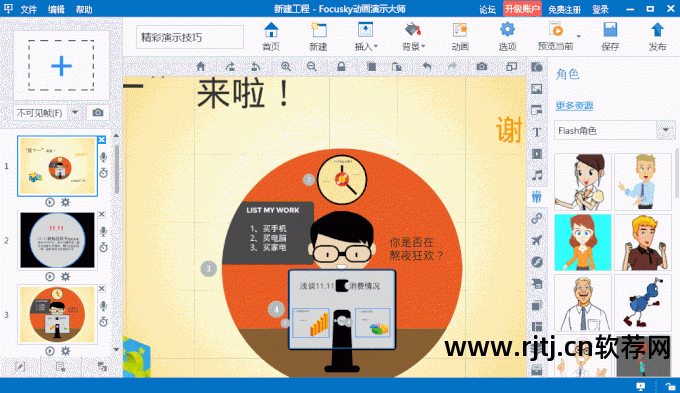Record voice for slide 2 microphone
The width and height of the screenshot is (680, 393).
(103, 231)
